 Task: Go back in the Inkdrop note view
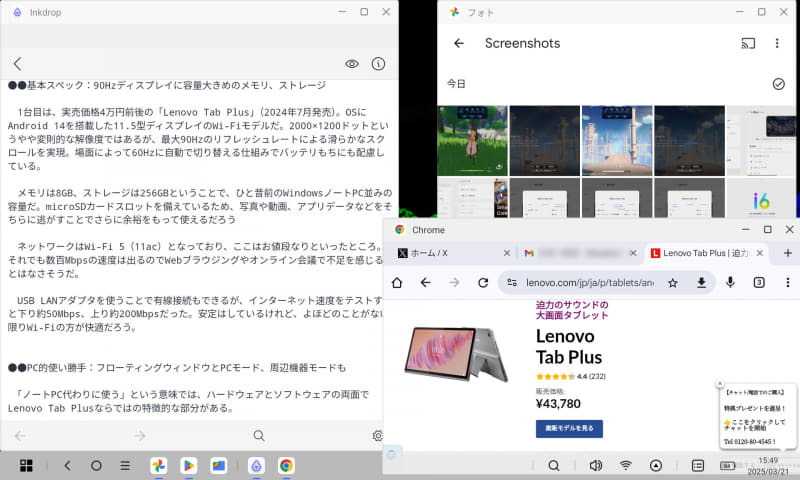pyautogui.click(x=17, y=64)
